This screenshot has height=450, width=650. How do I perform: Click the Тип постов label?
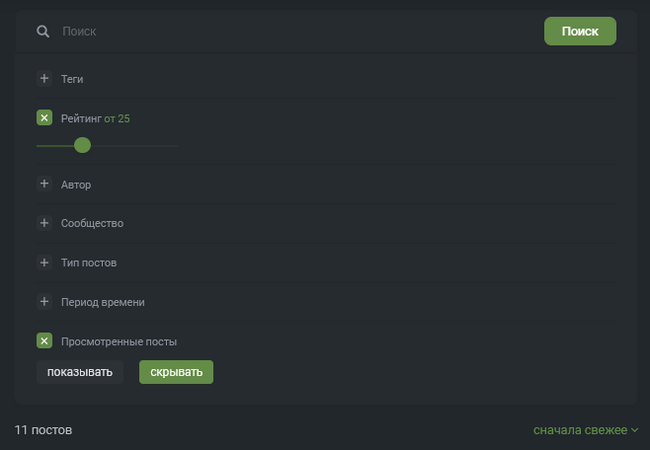click(89, 262)
